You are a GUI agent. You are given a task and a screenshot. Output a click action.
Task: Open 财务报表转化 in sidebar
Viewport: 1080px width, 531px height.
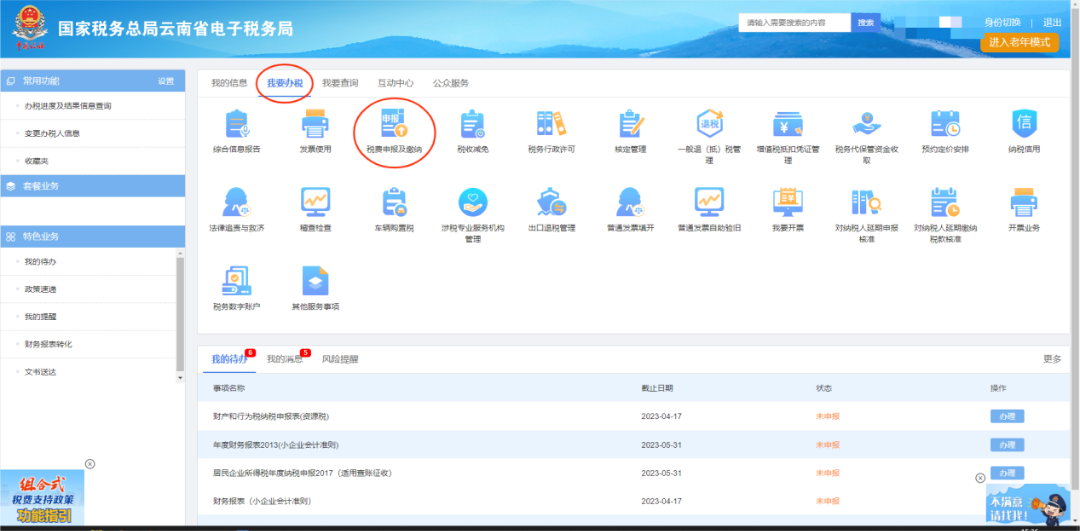[48, 344]
